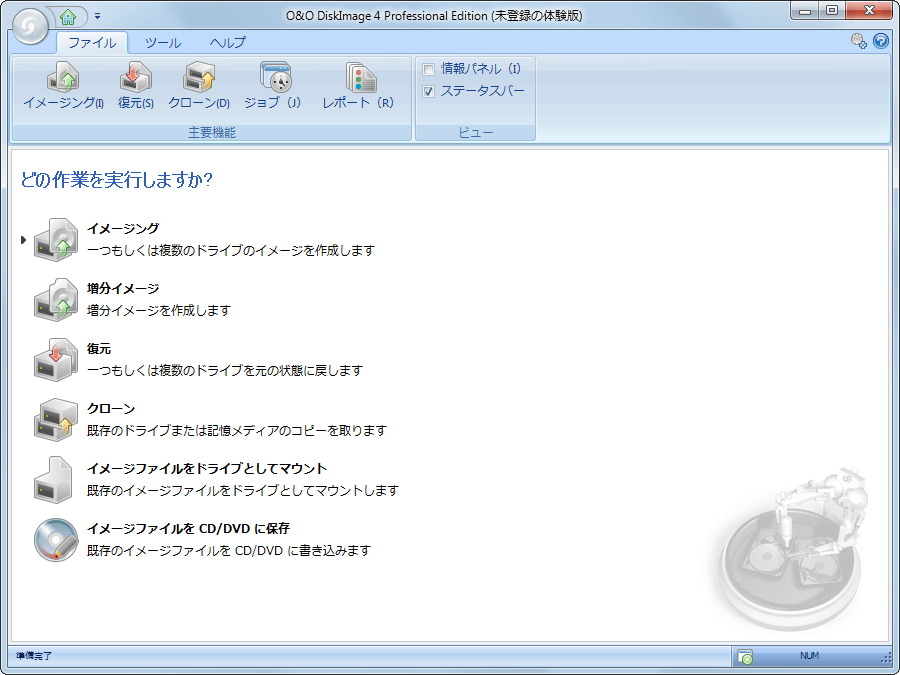Select イメージファイルを CD/DVD に保存 title
The width and height of the screenshot is (900, 675).
(188, 529)
